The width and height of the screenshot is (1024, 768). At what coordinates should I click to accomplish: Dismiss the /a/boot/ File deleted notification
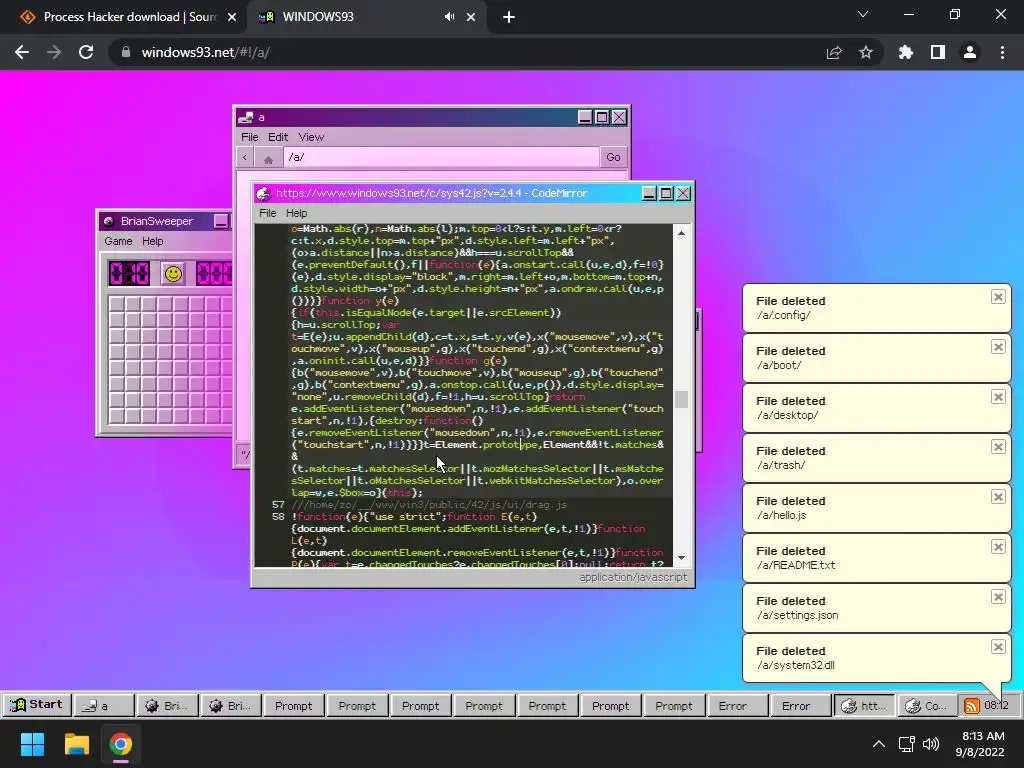pos(998,347)
